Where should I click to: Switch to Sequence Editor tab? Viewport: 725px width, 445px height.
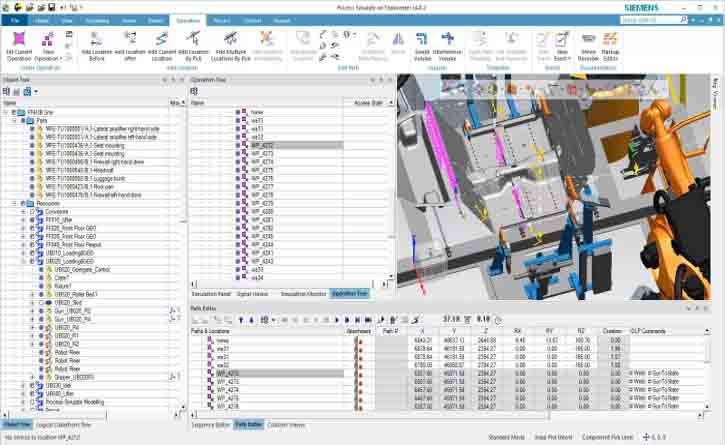click(210, 424)
